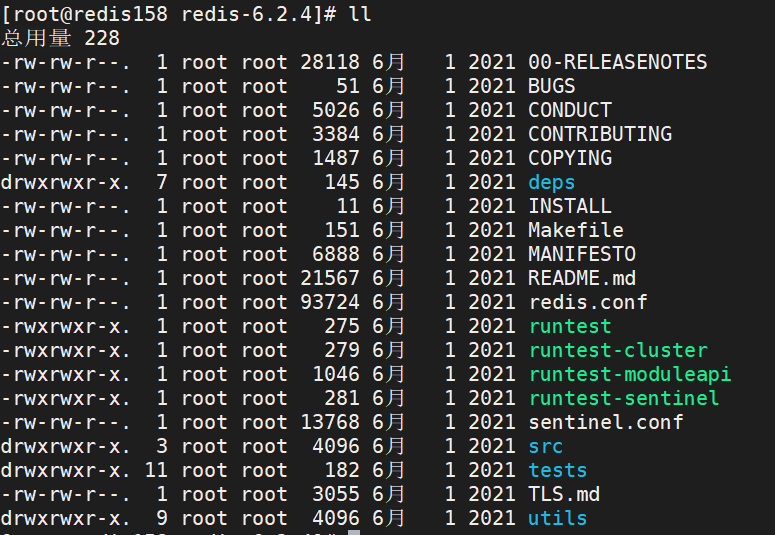The image size is (775, 535).
Task: Select link count 7 on deps row
Action: [162, 182]
